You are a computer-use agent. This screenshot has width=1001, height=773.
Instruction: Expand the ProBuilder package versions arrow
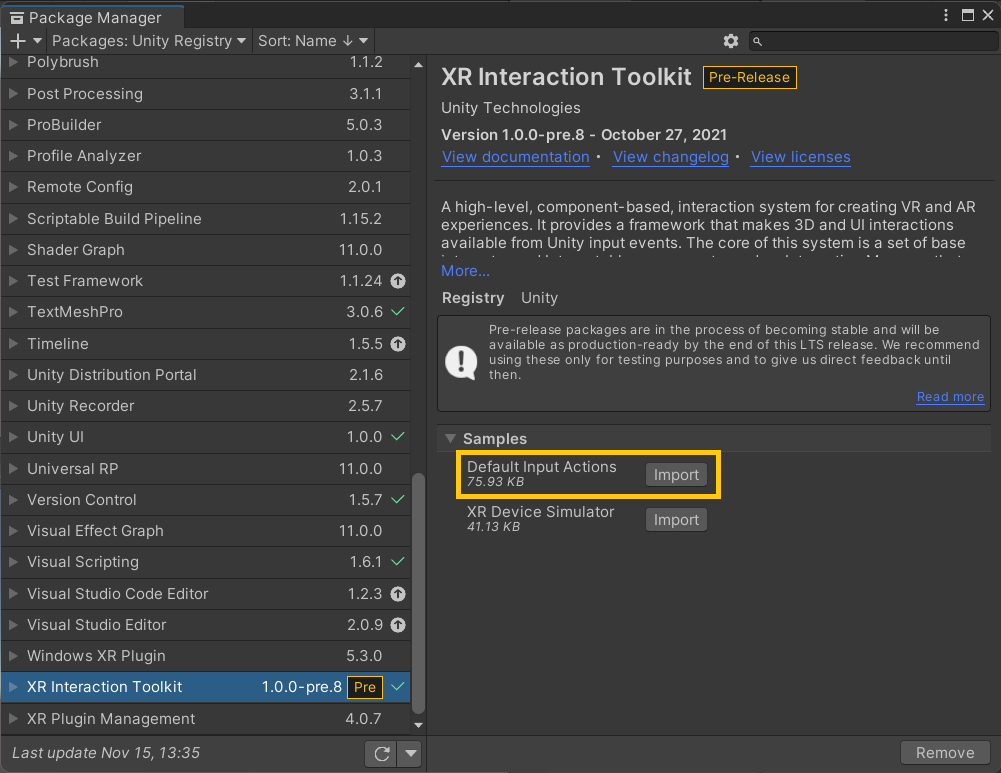[x=13, y=125]
